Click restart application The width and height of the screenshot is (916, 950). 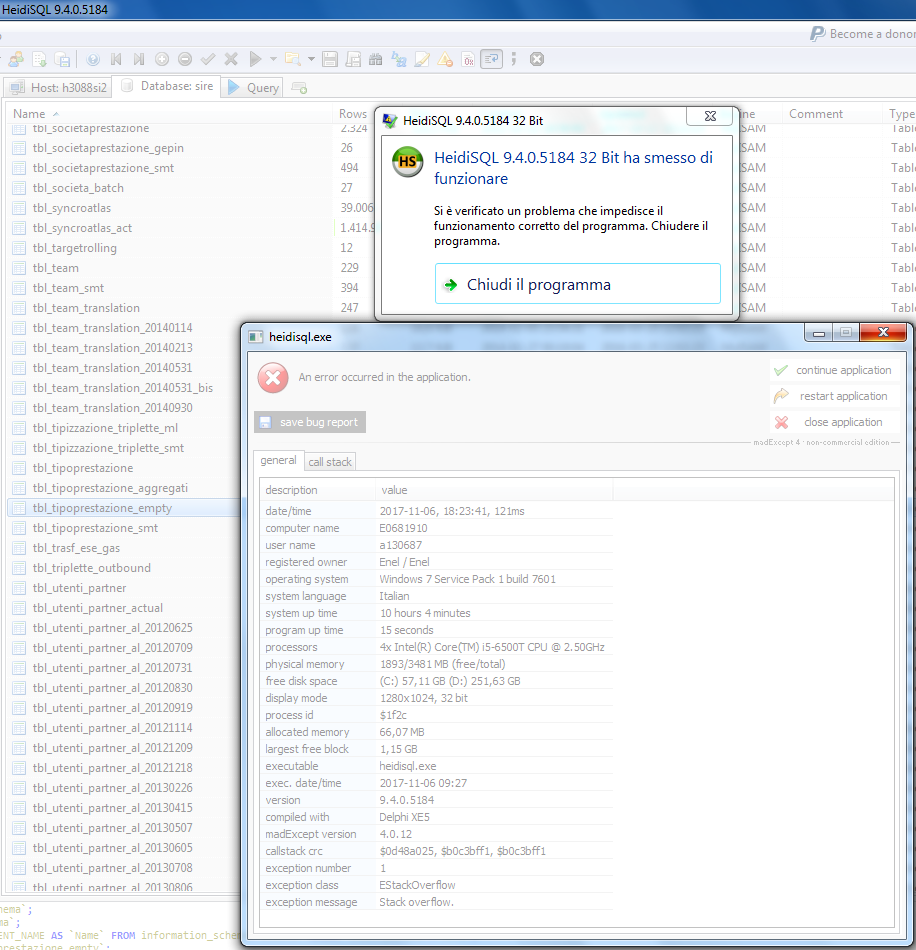[834, 396]
